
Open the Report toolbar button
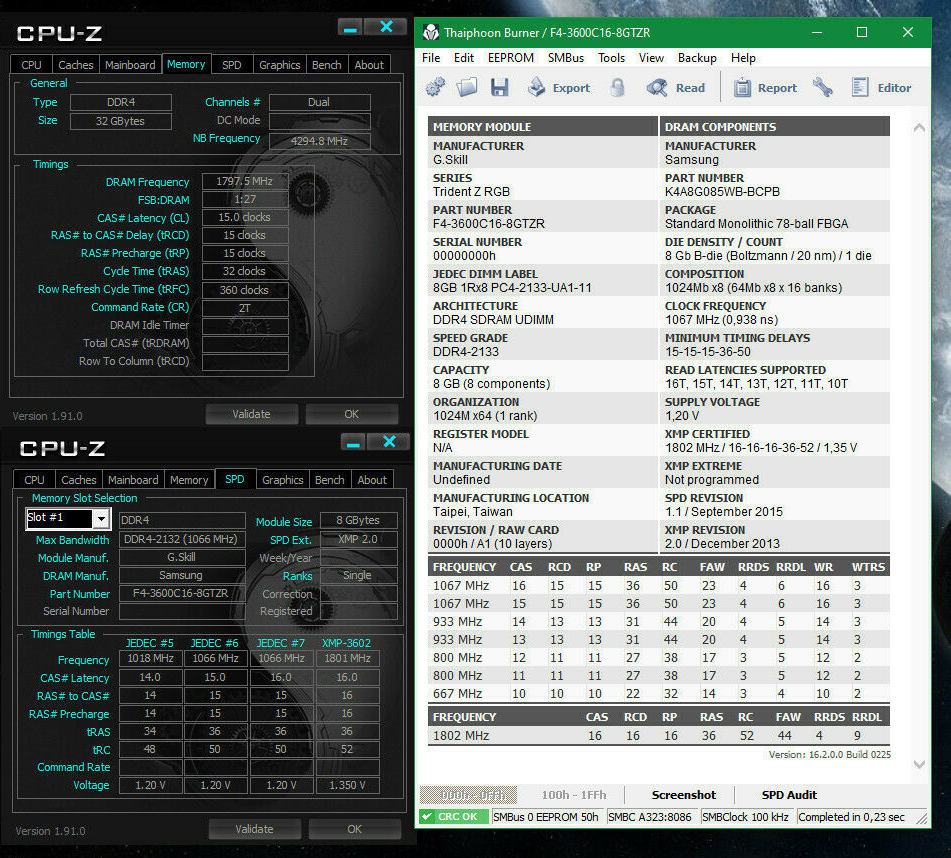[765, 88]
